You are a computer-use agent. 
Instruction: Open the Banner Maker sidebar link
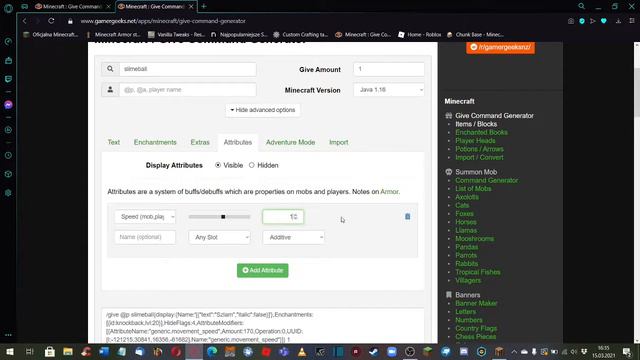point(476,303)
